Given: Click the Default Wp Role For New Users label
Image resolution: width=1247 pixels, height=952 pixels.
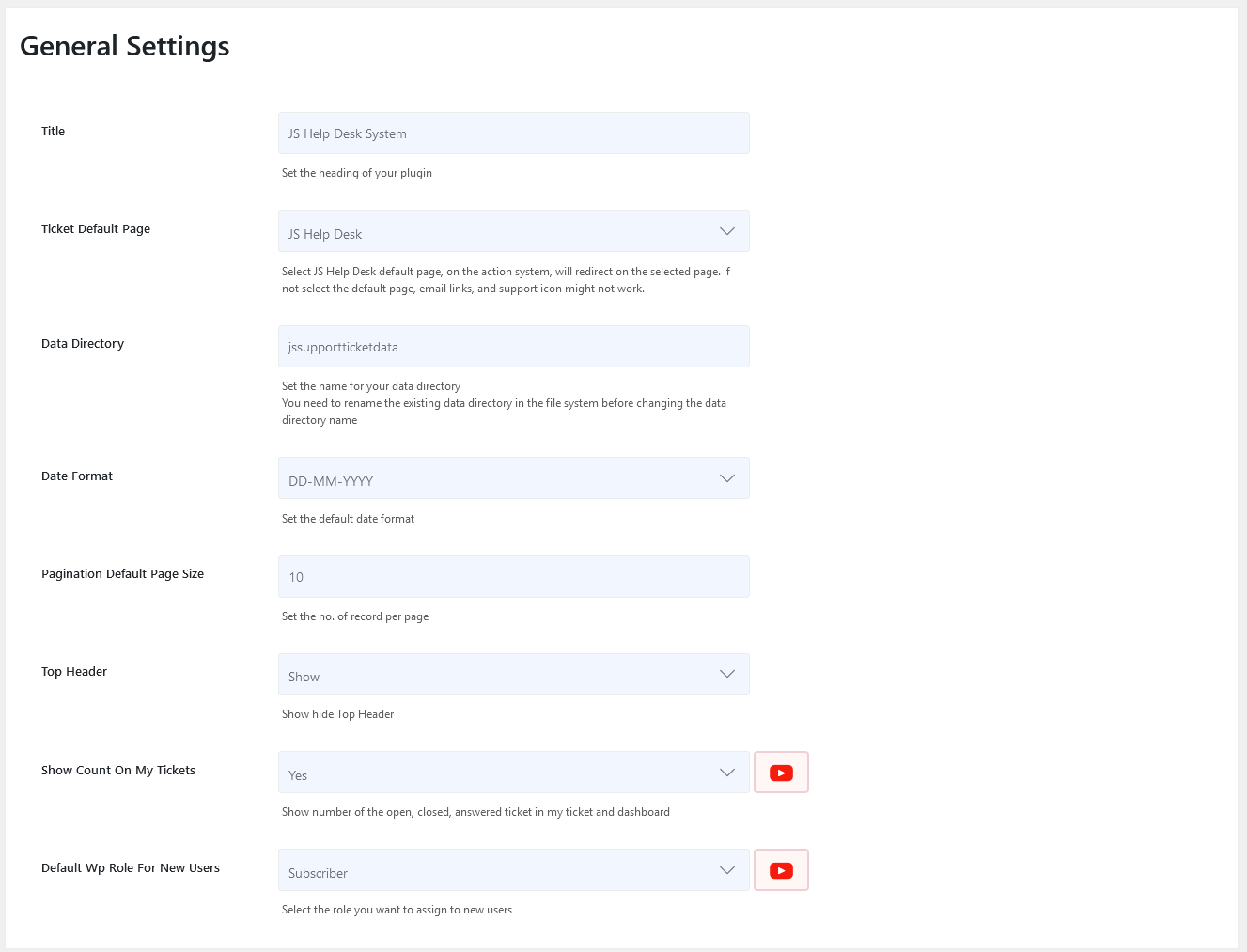Looking at the screenshot, I should 131,868.
